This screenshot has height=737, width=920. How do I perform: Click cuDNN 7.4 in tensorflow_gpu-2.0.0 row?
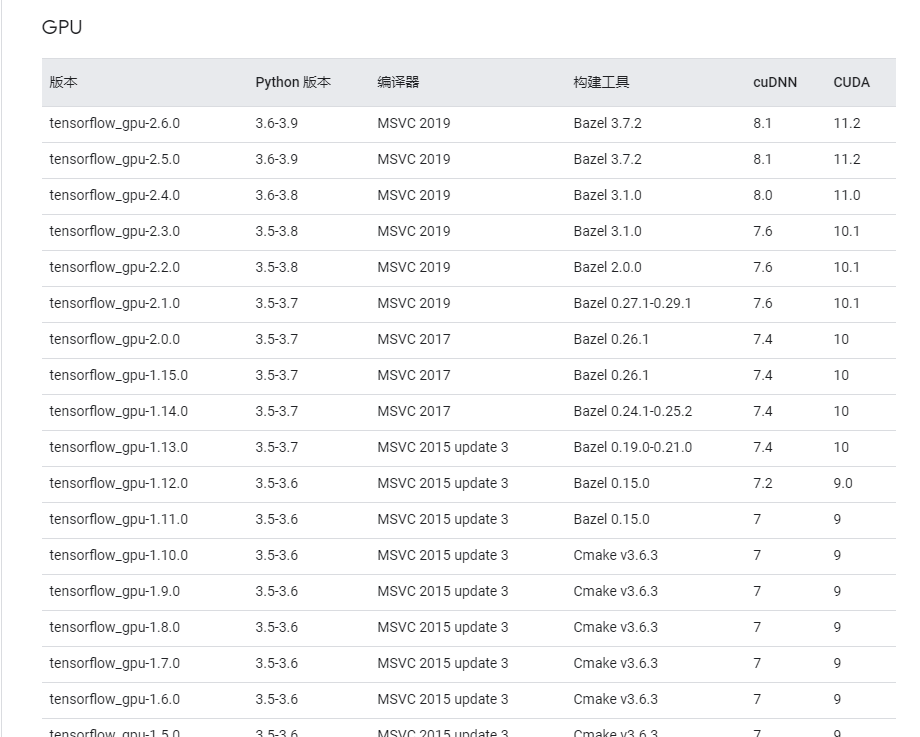tap(763, 339)
